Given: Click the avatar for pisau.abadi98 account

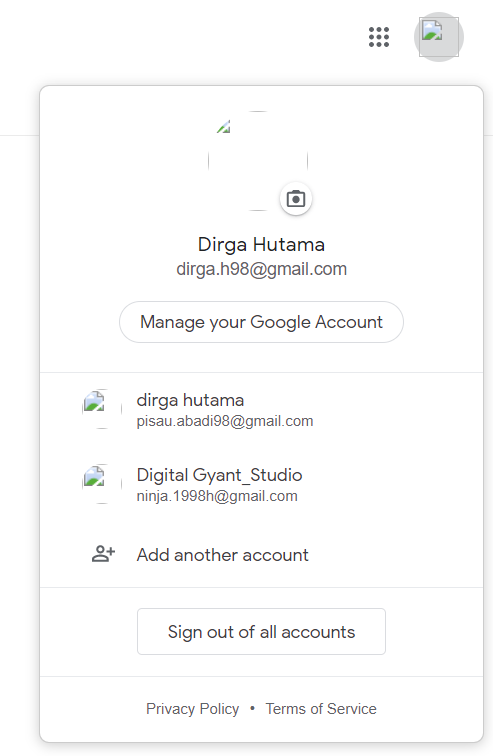Looking at the screenshot, I should pyautogui.click(x=102, y=409).
